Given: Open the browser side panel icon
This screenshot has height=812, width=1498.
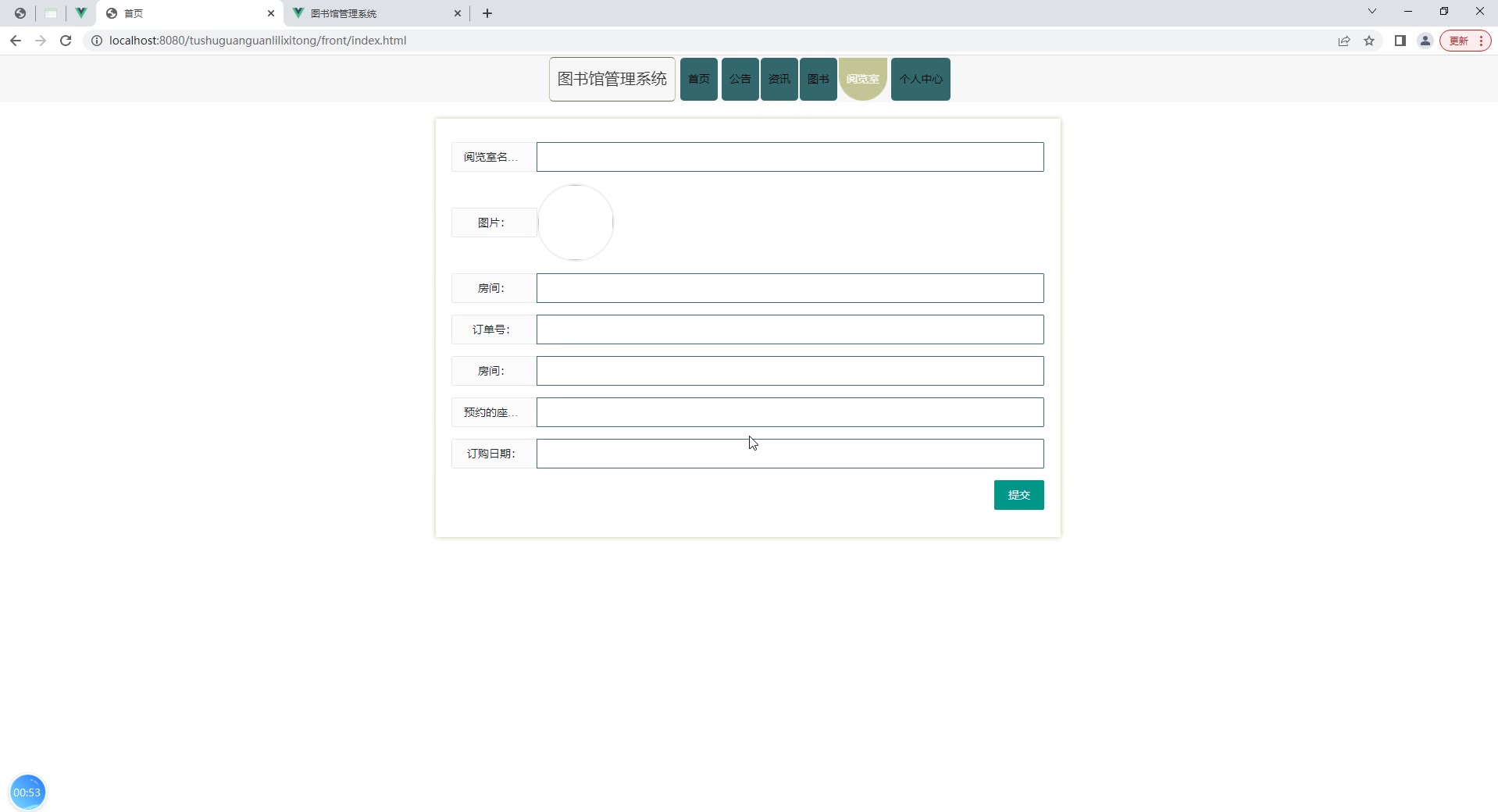Looking at the screenshot, I should 1400,41.
